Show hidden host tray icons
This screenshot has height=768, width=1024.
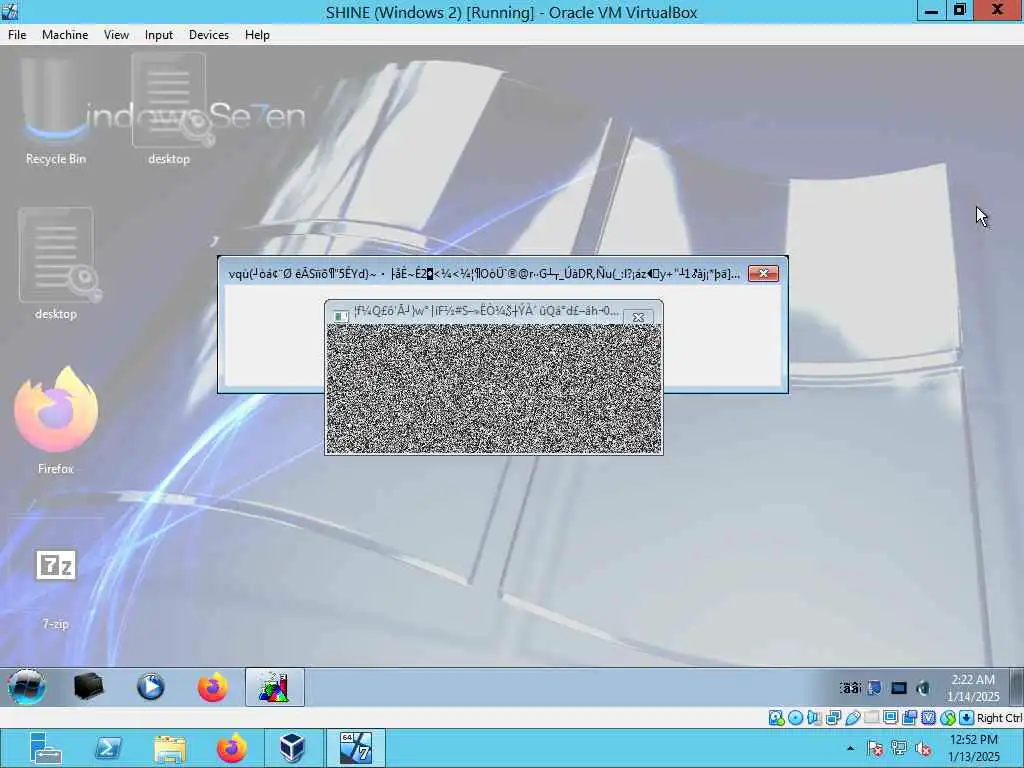[x=850, y=748]
